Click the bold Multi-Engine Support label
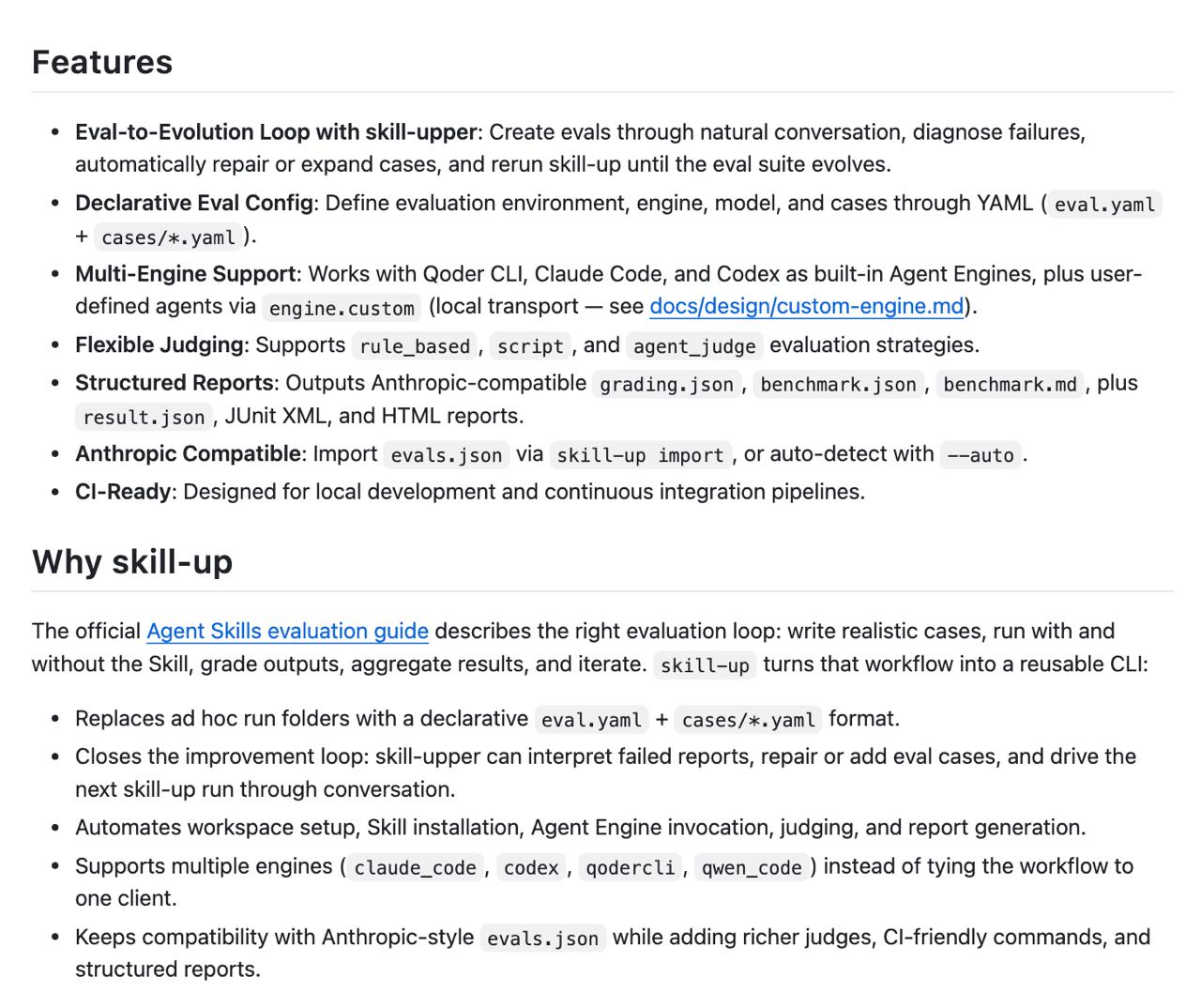This screenshot has height=1008, width=1201. [186, 274]
